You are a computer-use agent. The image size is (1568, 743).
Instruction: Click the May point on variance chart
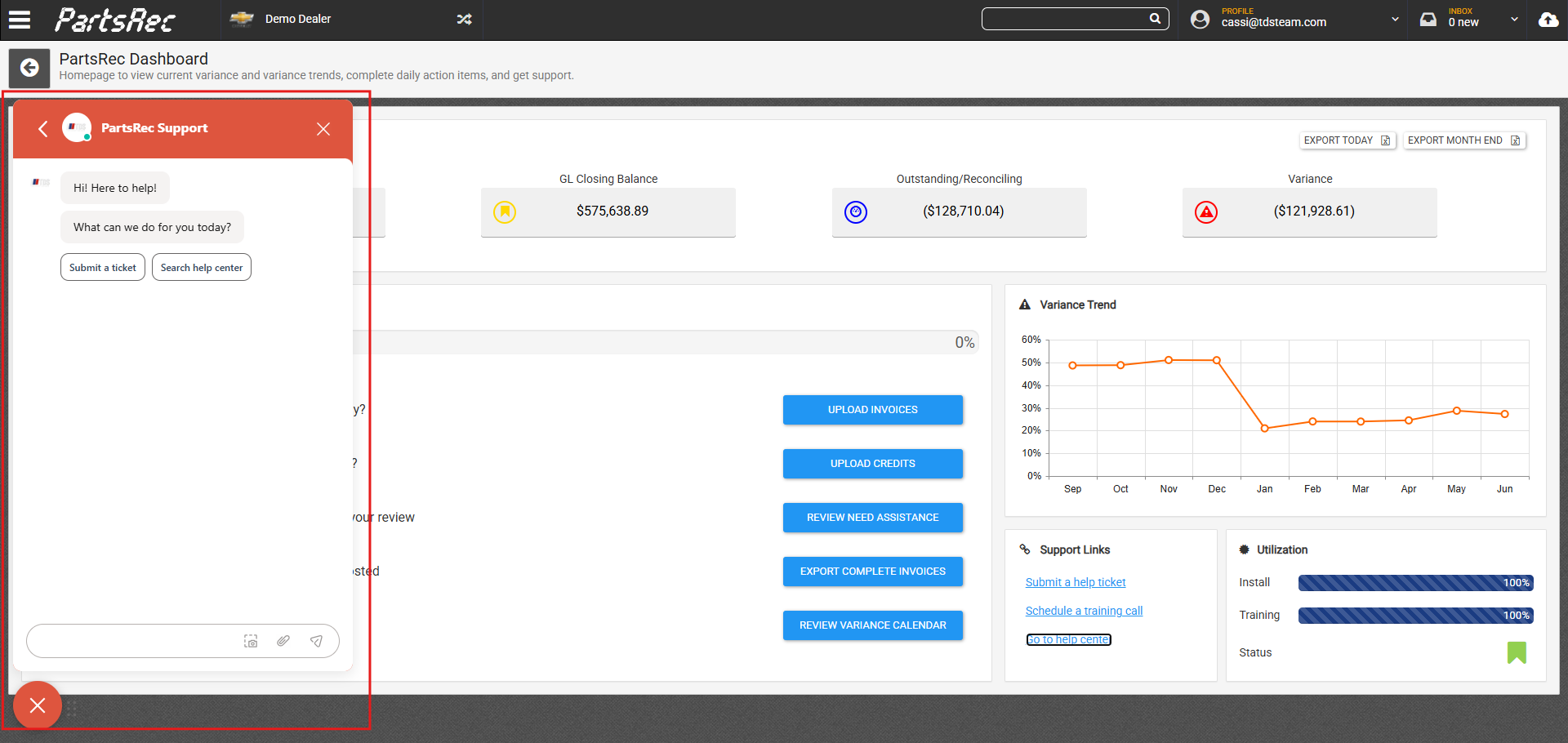pyautogui.click(x=1457, y=411)
